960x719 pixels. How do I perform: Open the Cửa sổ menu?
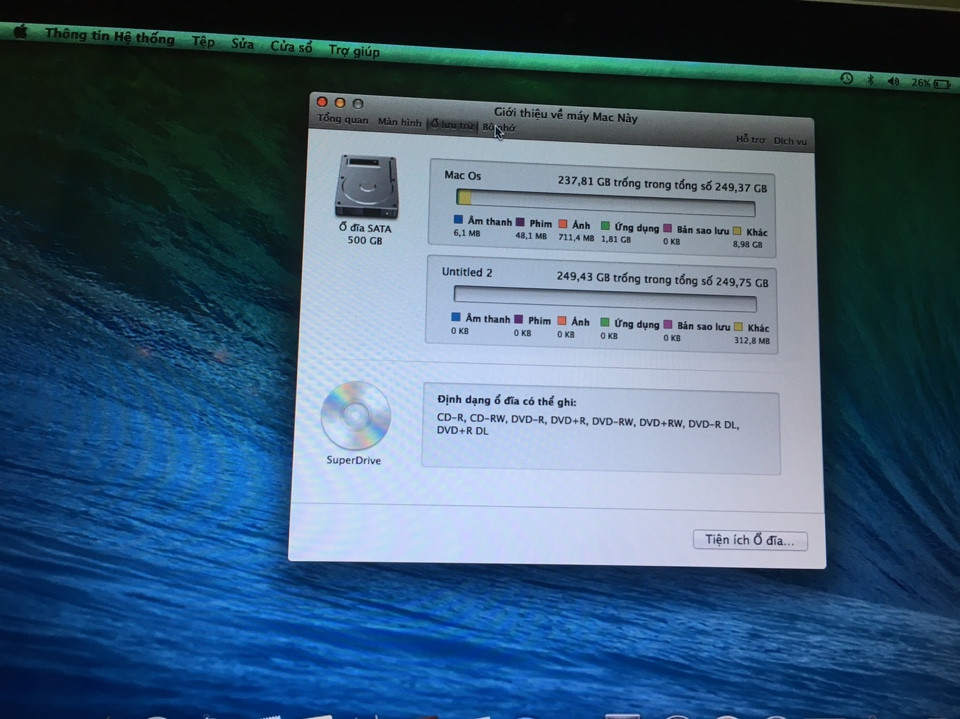tap(291, 47)
